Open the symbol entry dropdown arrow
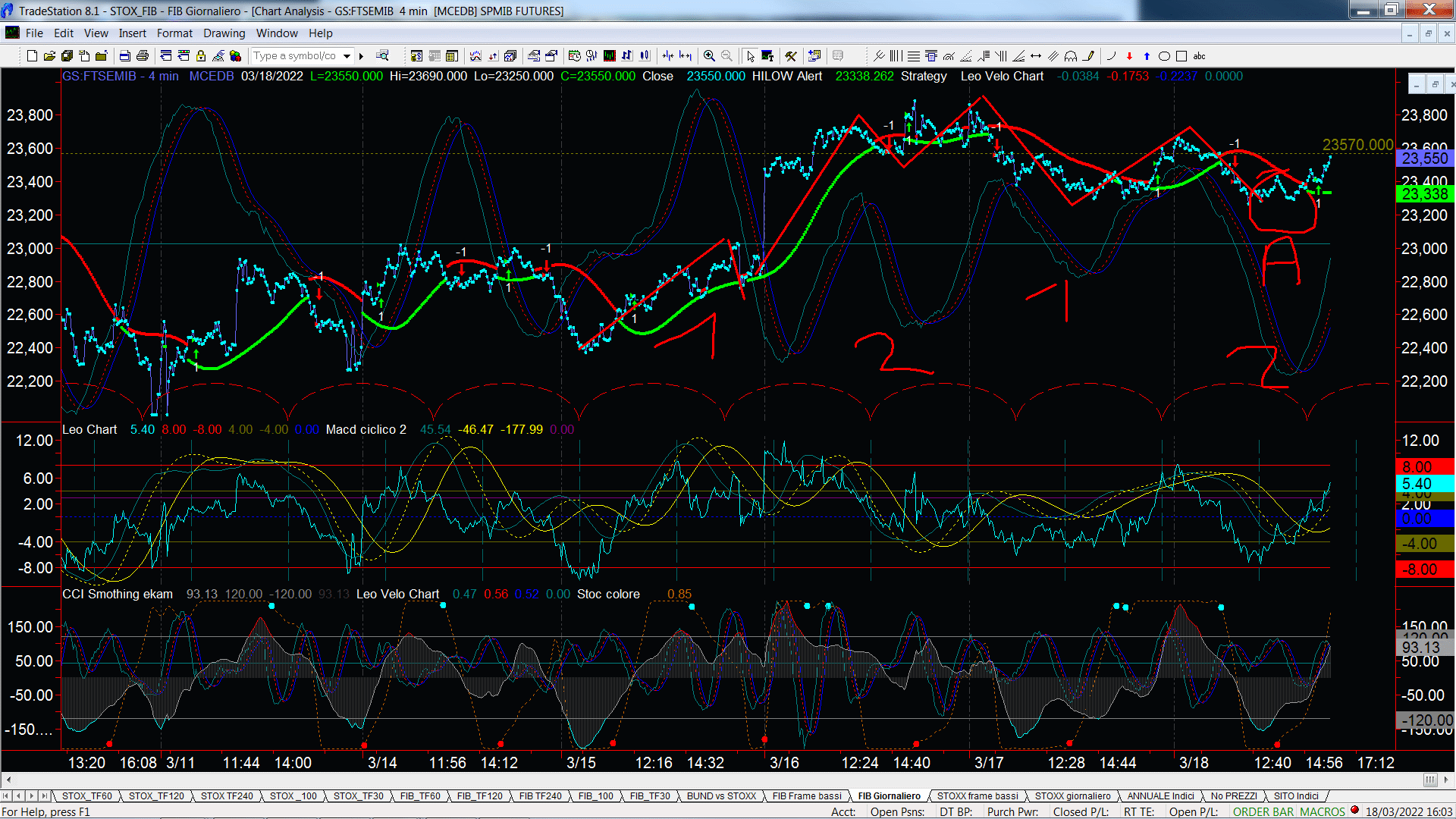 coord(347,56)
